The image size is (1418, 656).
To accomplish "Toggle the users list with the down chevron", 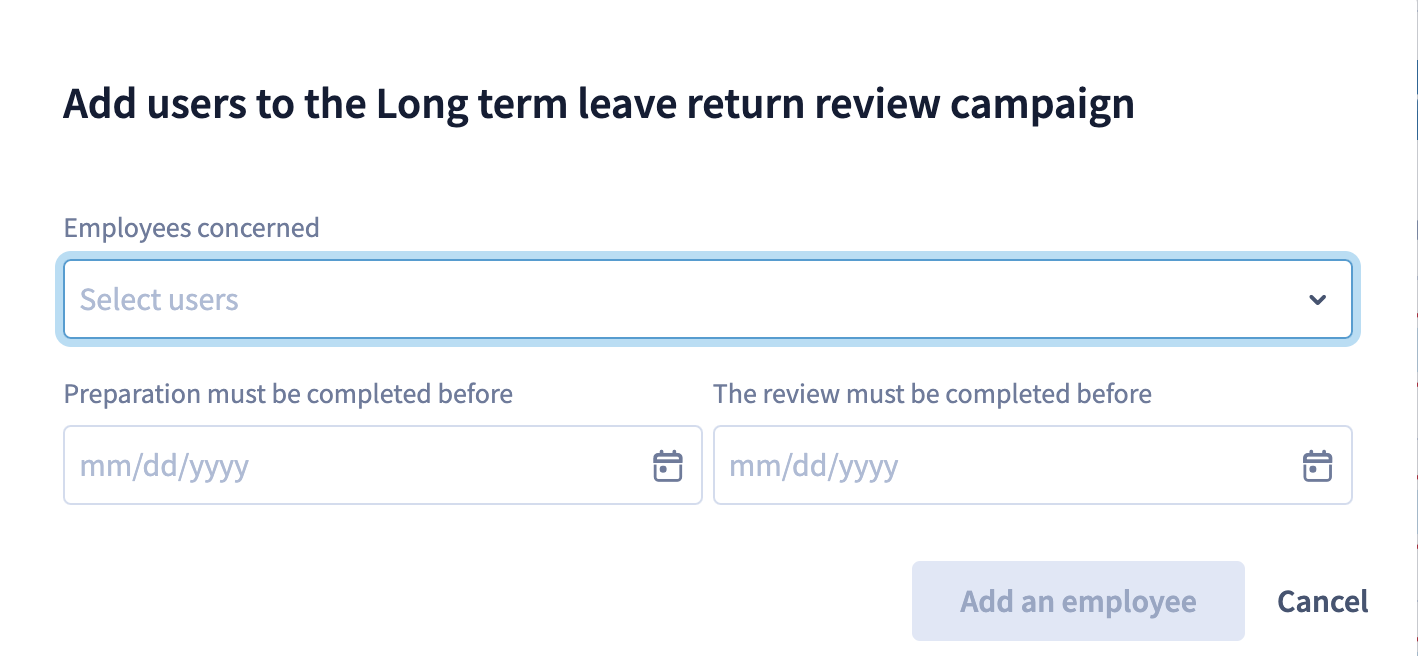I will (1317, 299).
